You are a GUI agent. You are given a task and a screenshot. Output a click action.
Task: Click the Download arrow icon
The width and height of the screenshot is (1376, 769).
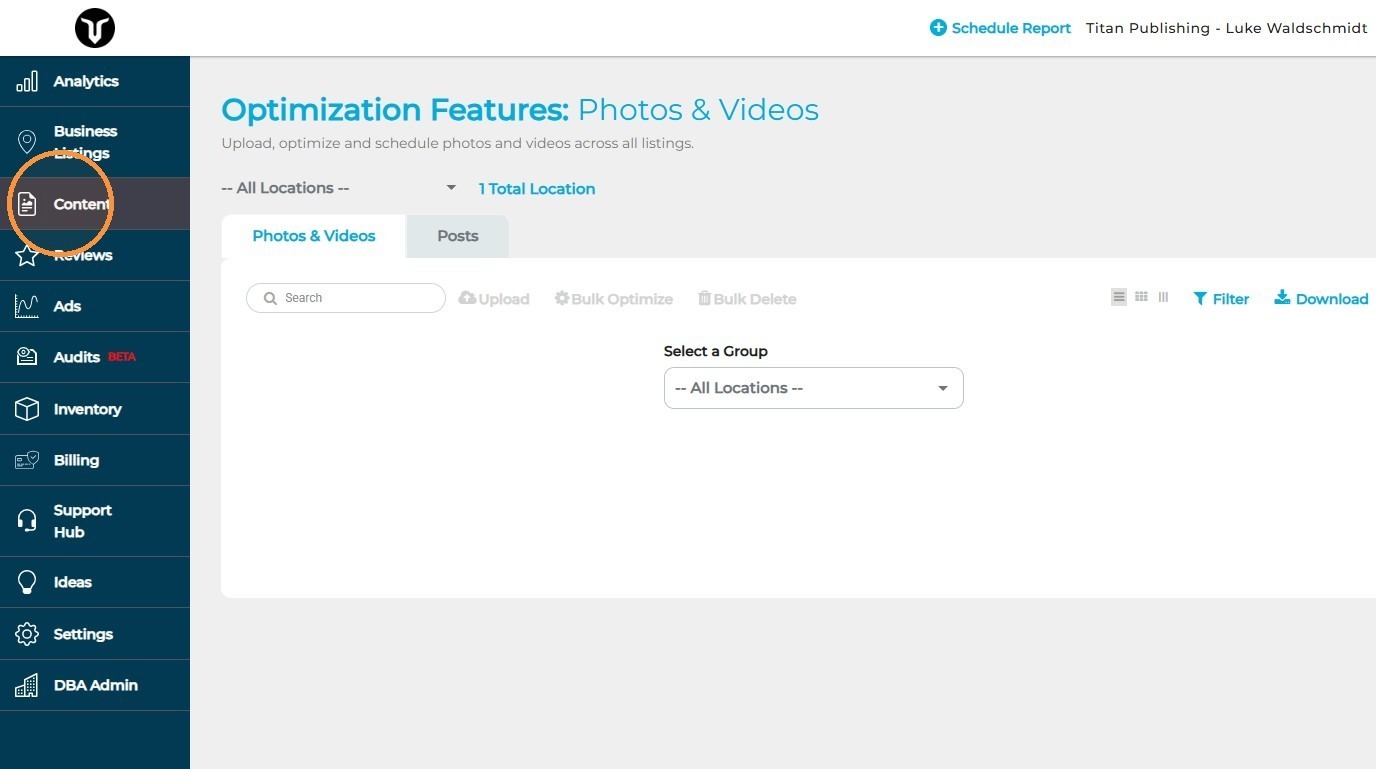point(1282,298)
